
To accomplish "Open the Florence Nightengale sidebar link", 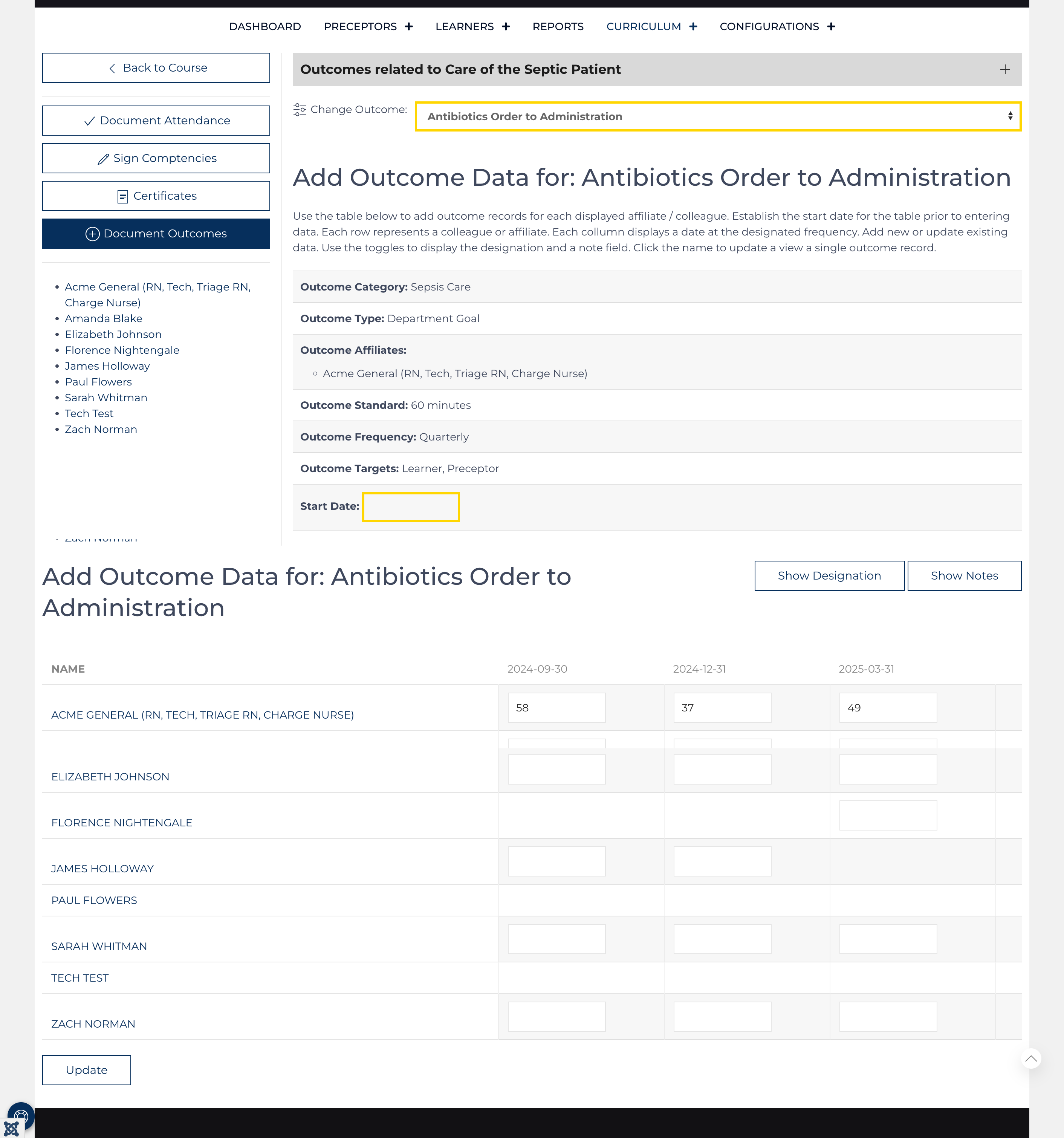I will 122,350.
